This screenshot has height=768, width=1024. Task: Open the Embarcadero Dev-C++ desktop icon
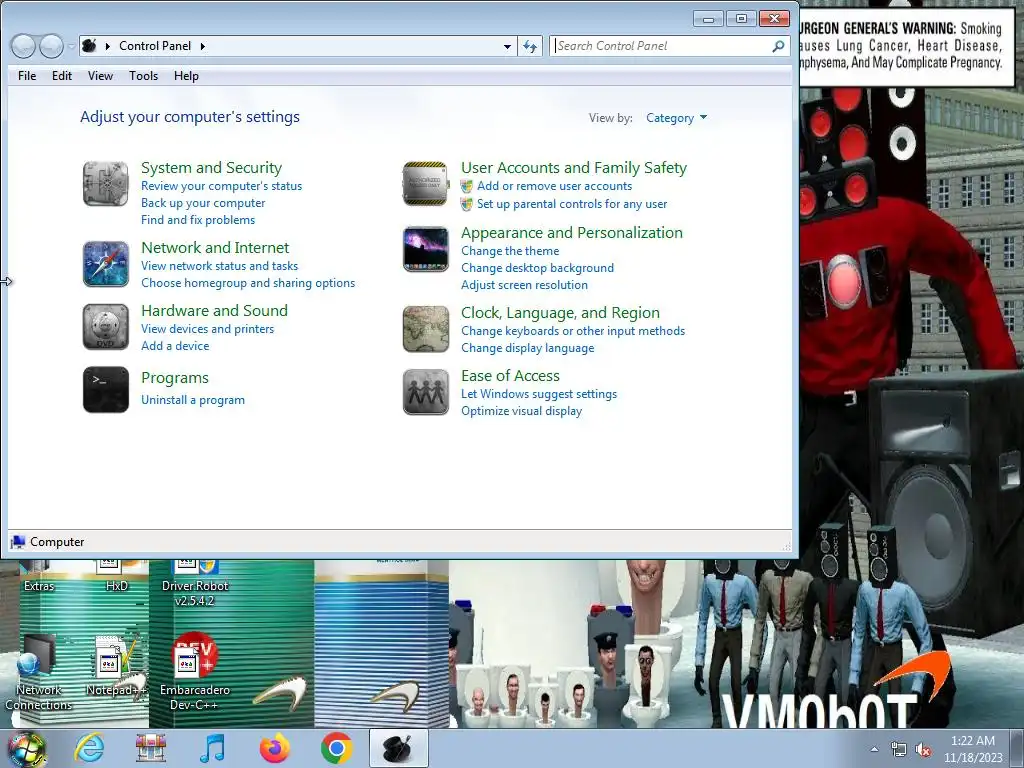click(x=194, y=671)
